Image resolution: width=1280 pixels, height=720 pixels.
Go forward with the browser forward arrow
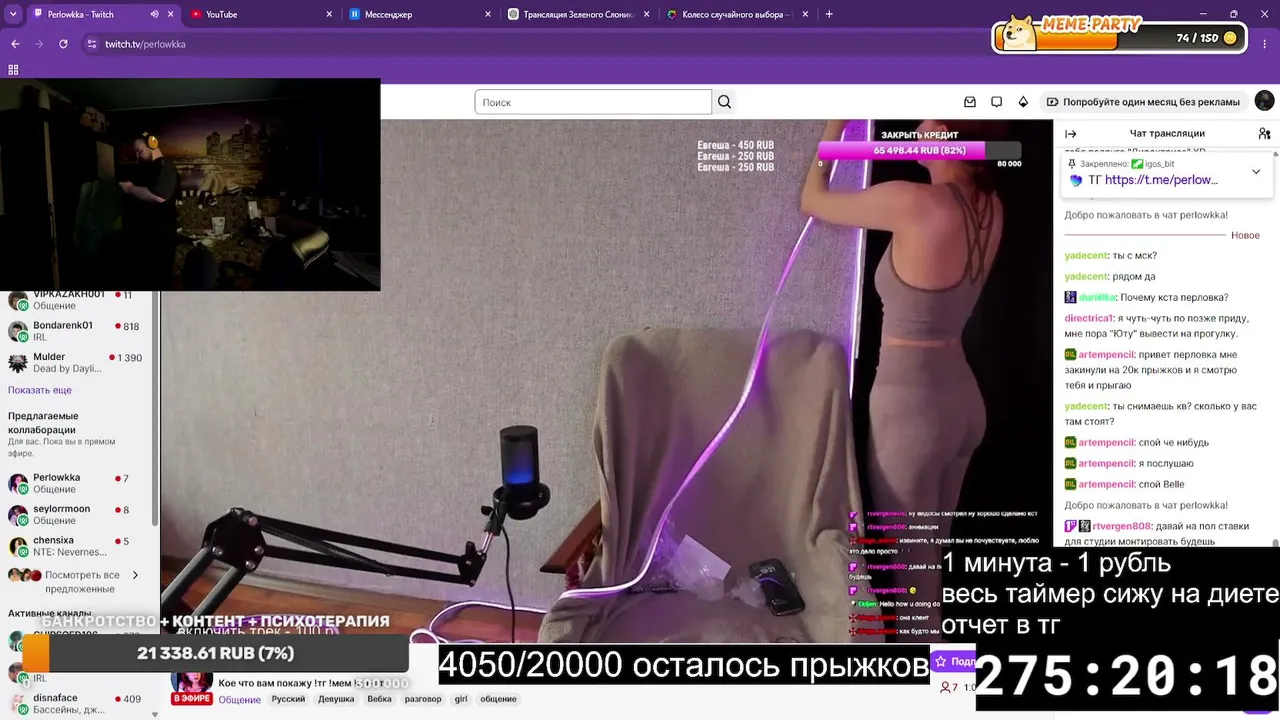(39, 44)
